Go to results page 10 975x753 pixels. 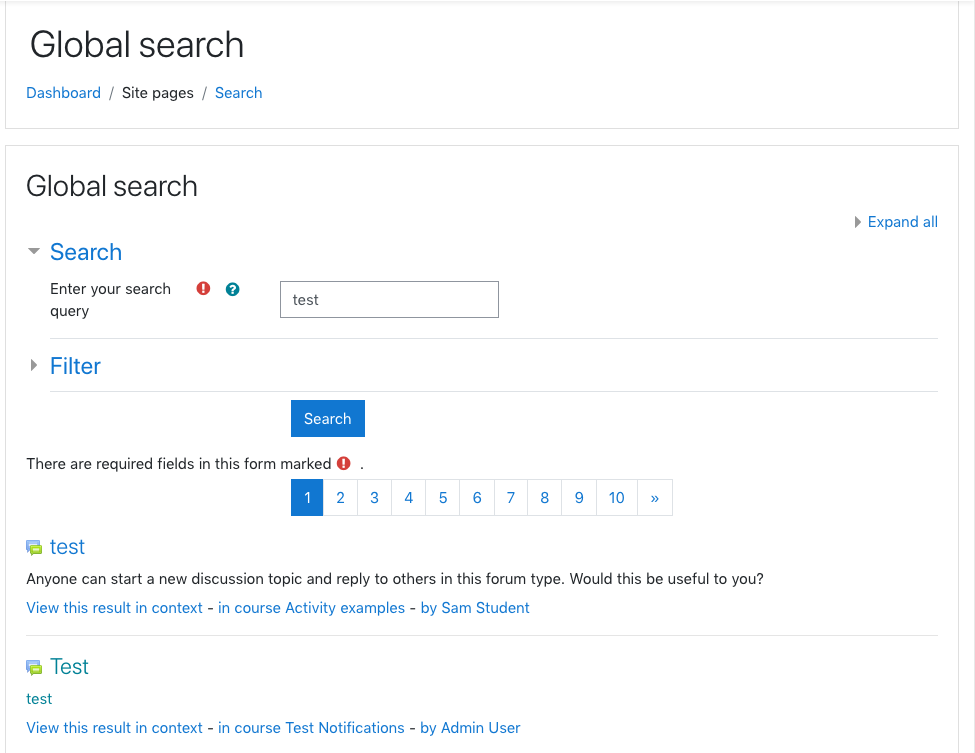point(617,497)
